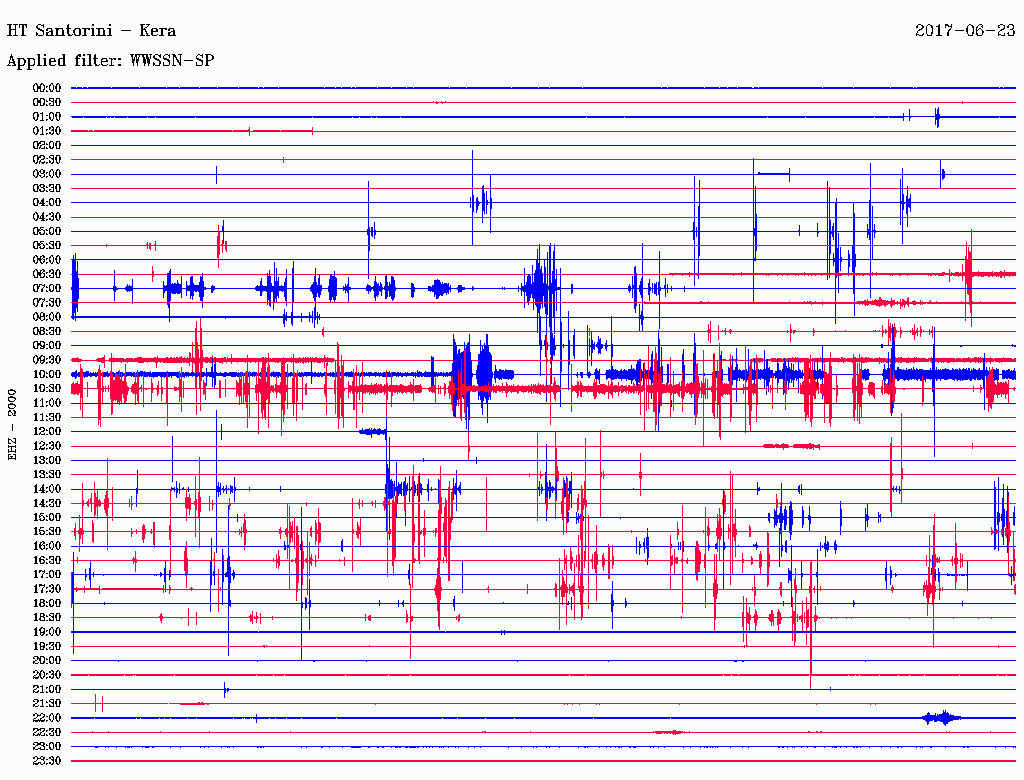Select the 16:00 time label
This screenshot has width=1024, height=780.
click(47, 545)
